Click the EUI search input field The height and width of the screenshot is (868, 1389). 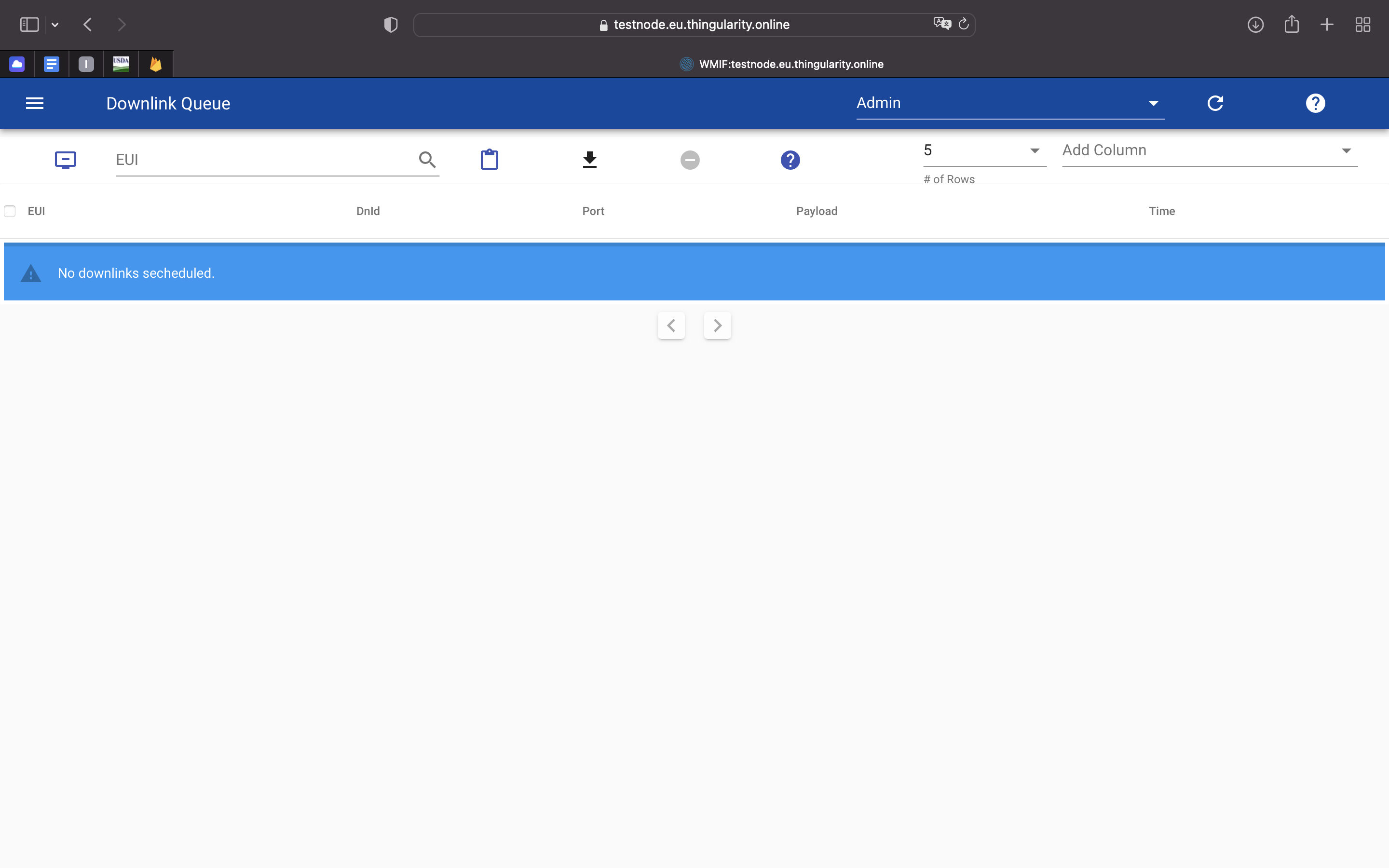click(x=264, y=160)
